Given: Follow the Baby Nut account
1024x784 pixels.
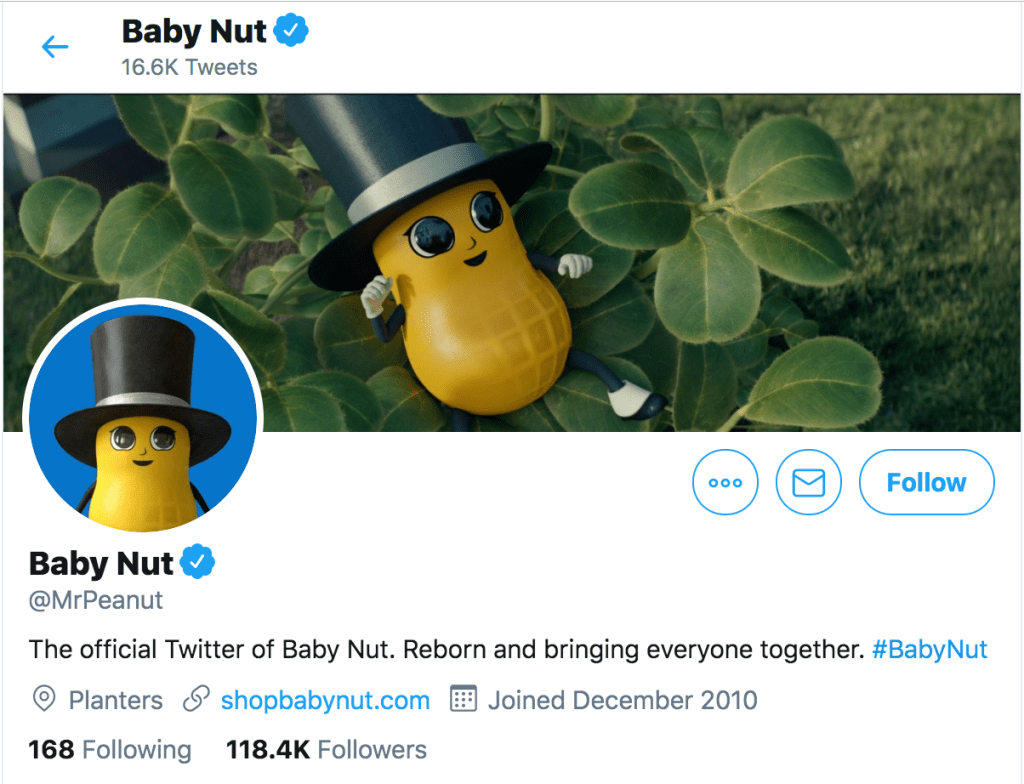Looking at the screenshot, I should point(926,483).
